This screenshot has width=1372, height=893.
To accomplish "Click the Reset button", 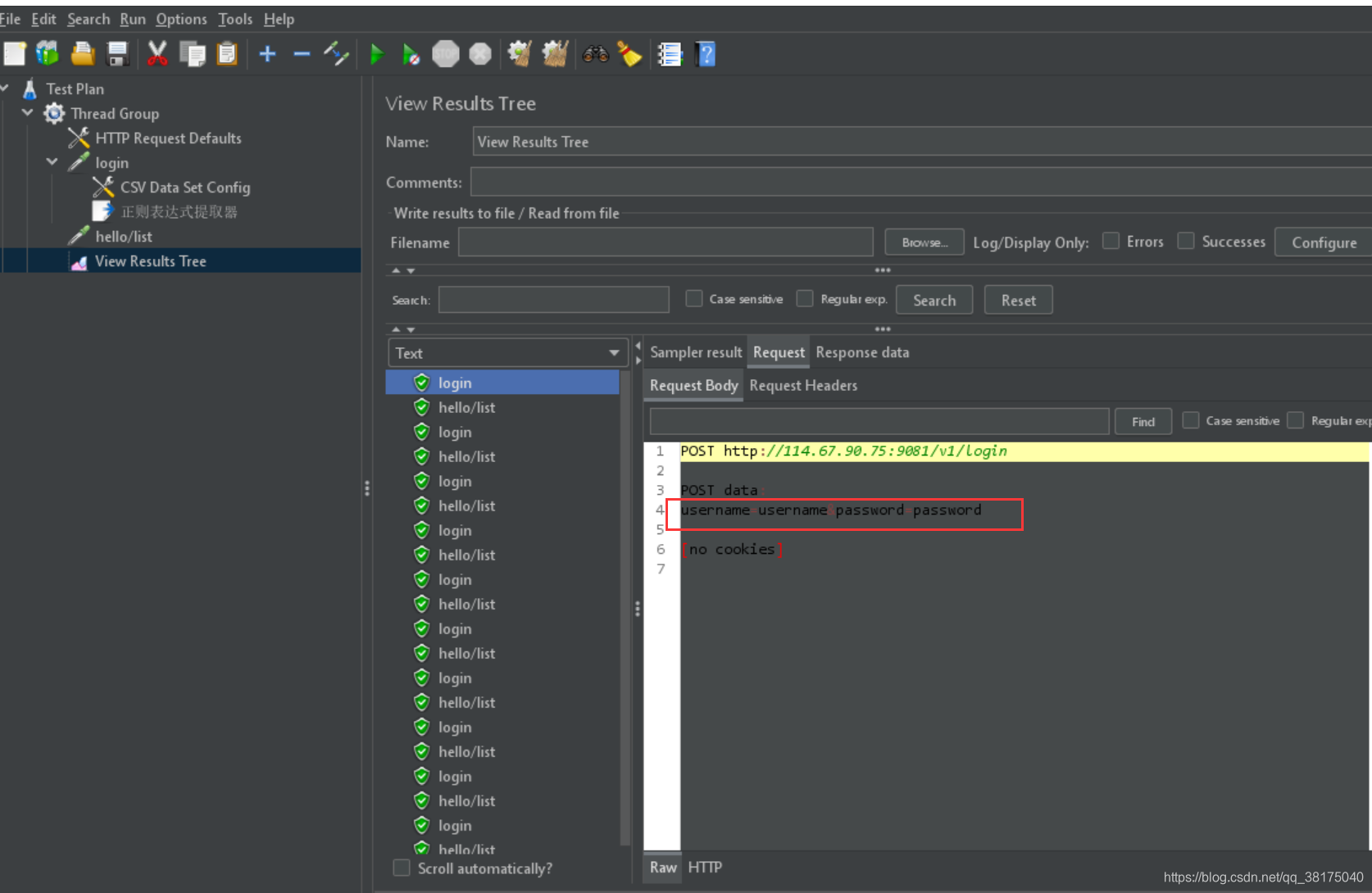I will coord(1018,300).
